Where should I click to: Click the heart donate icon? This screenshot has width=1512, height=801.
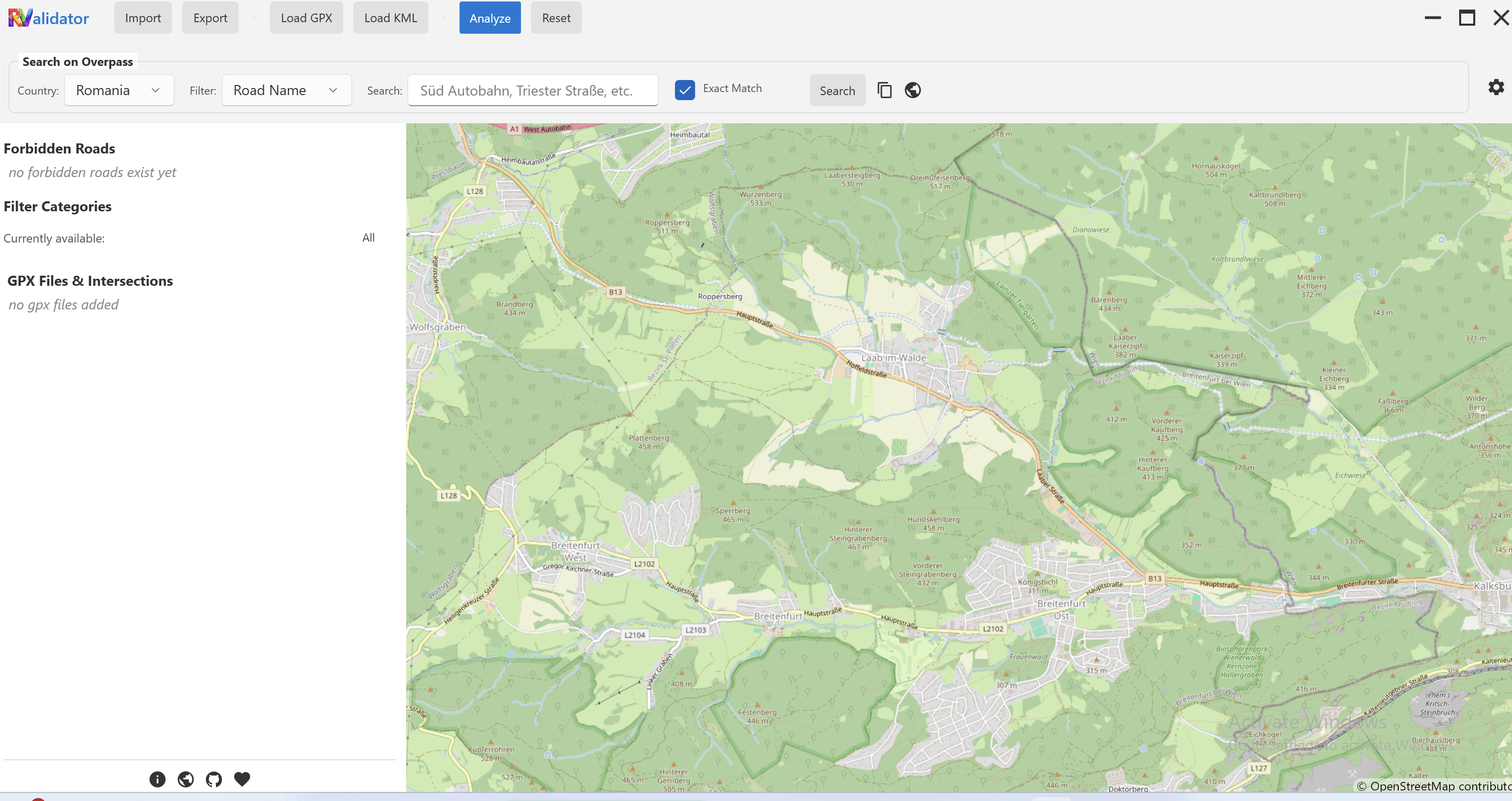(242, 779)
